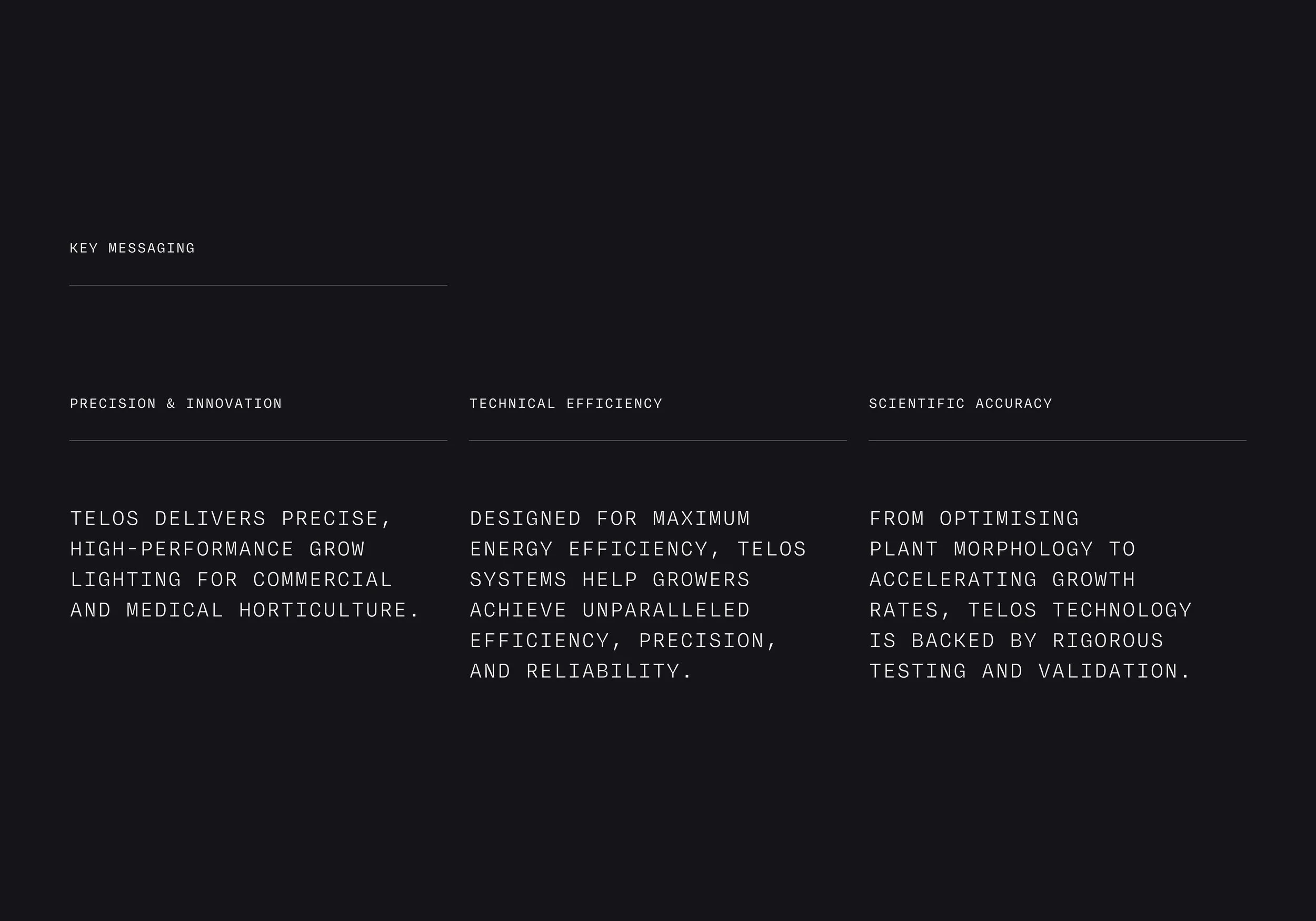The image size is (1316, 921).
Task: Click the line 'DESIGNED FOR MAXIMUM'
Action: point(610,519)
